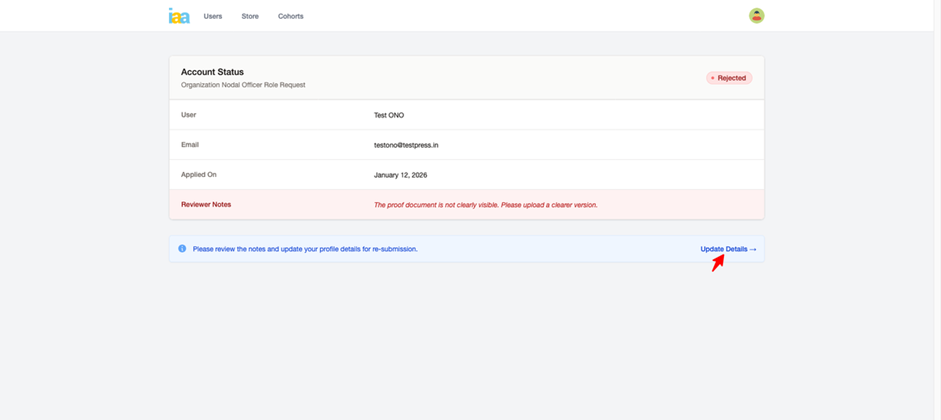941x420 pixels.
Task: Click the Test ONO user name value
Action: pos(389,115)
